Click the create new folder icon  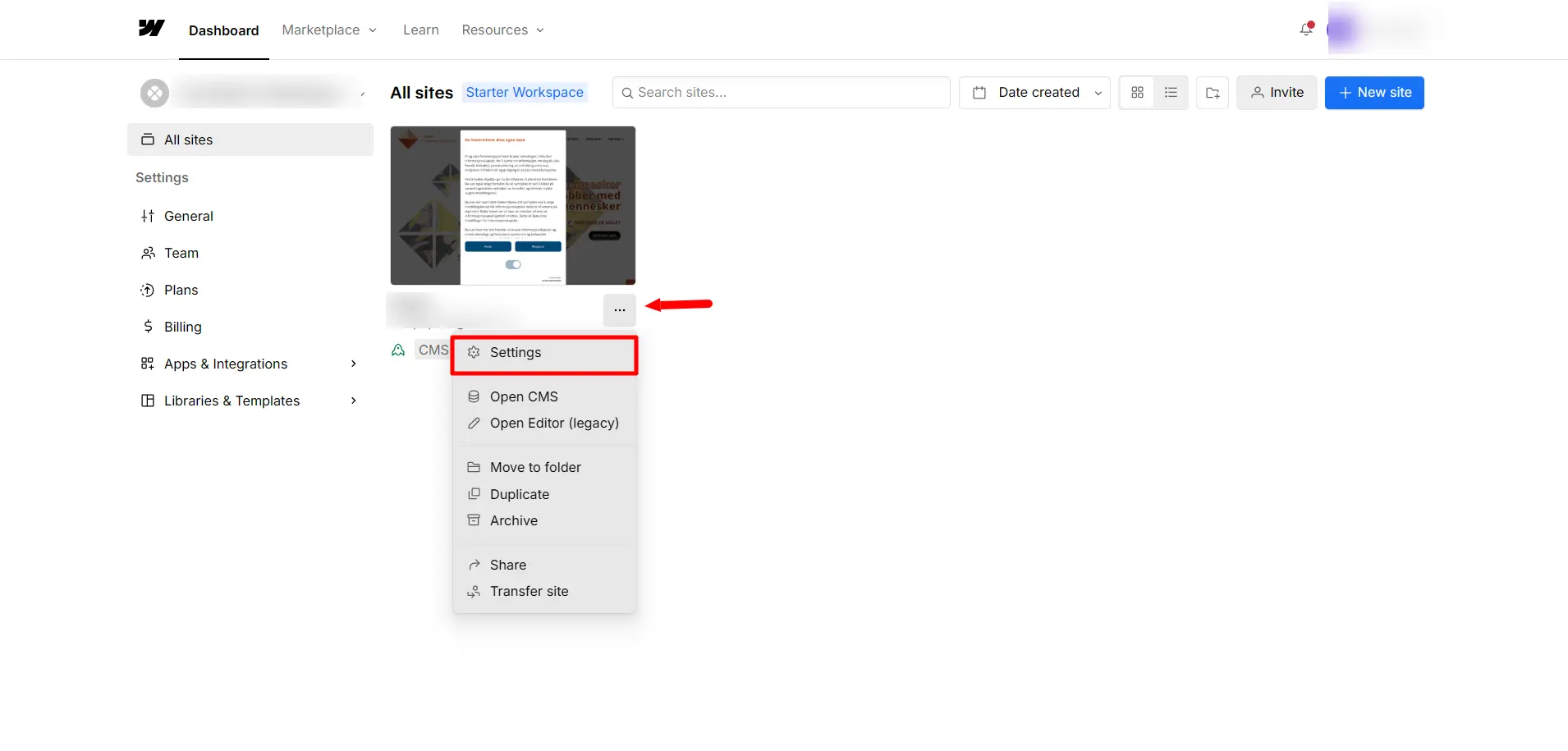point(1213,93)
